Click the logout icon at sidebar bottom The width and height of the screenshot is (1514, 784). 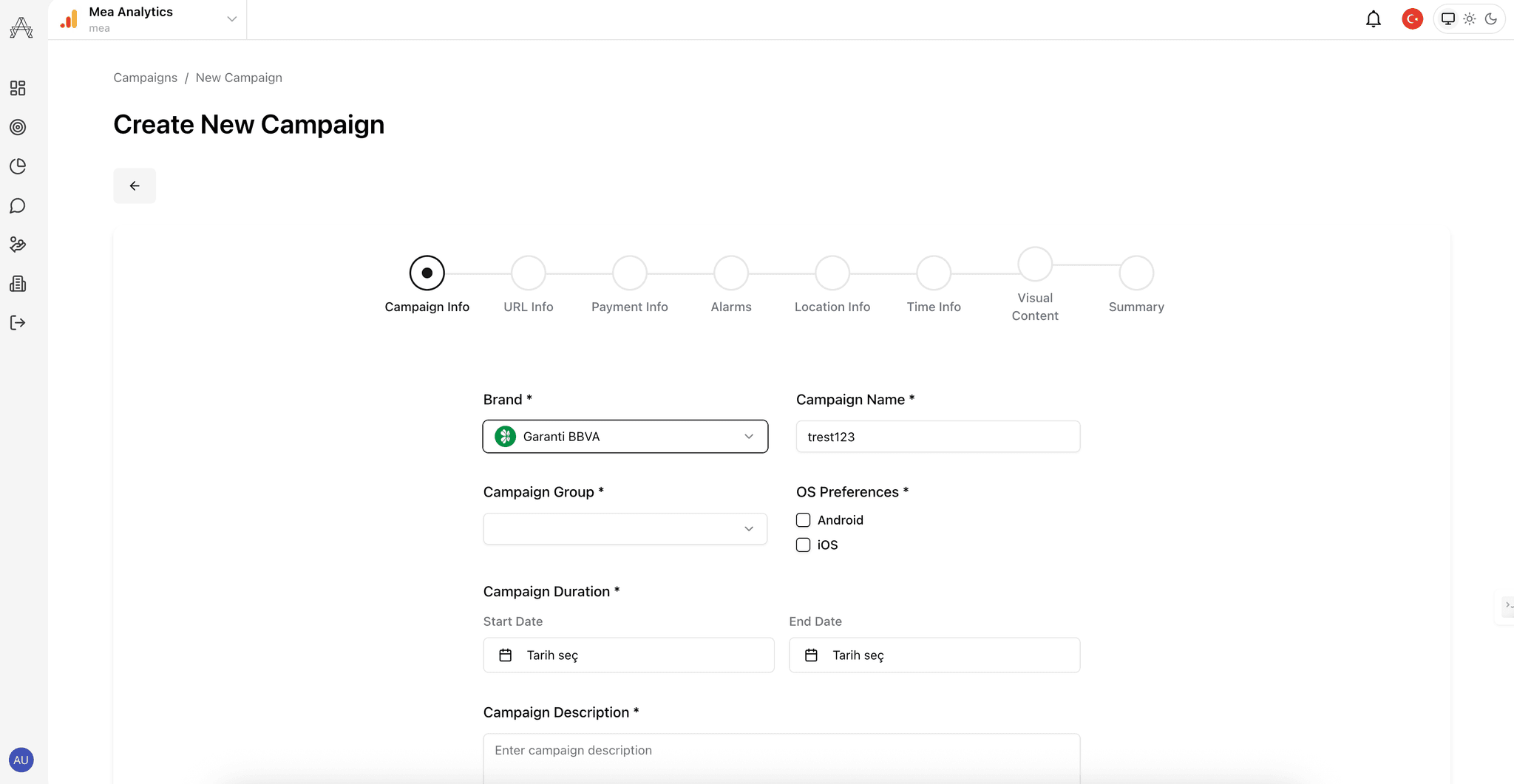click(18, 323)
